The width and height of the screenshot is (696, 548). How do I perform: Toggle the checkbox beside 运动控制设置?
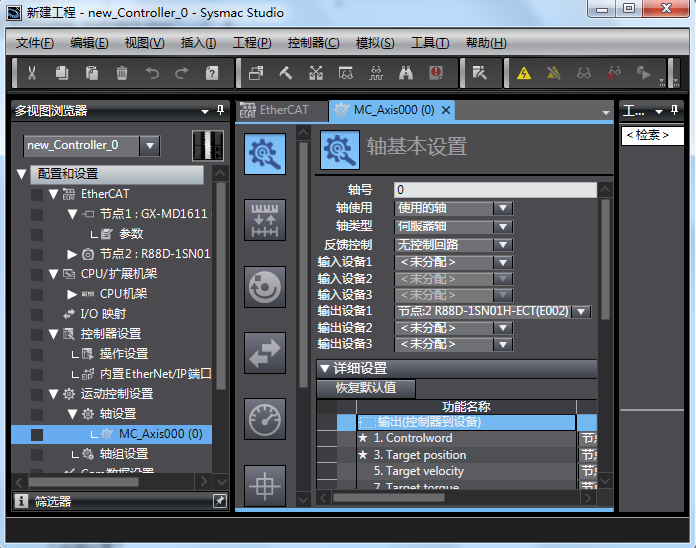tap(37, 394)
